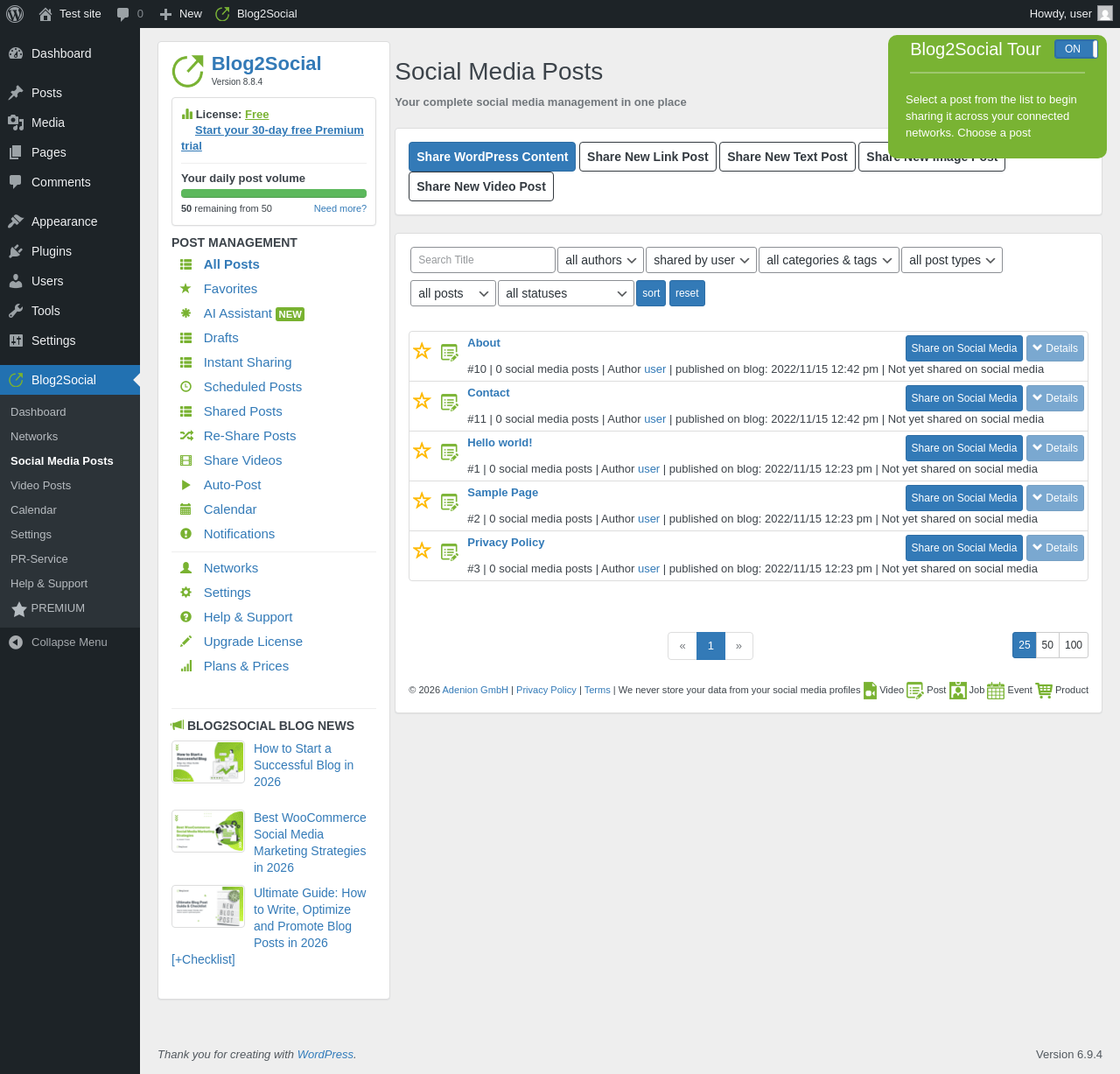This screenshot has width=1120, height=1074.
Task: Click the Blog2Social logo icon in panel
Action: tap(187, 71)
